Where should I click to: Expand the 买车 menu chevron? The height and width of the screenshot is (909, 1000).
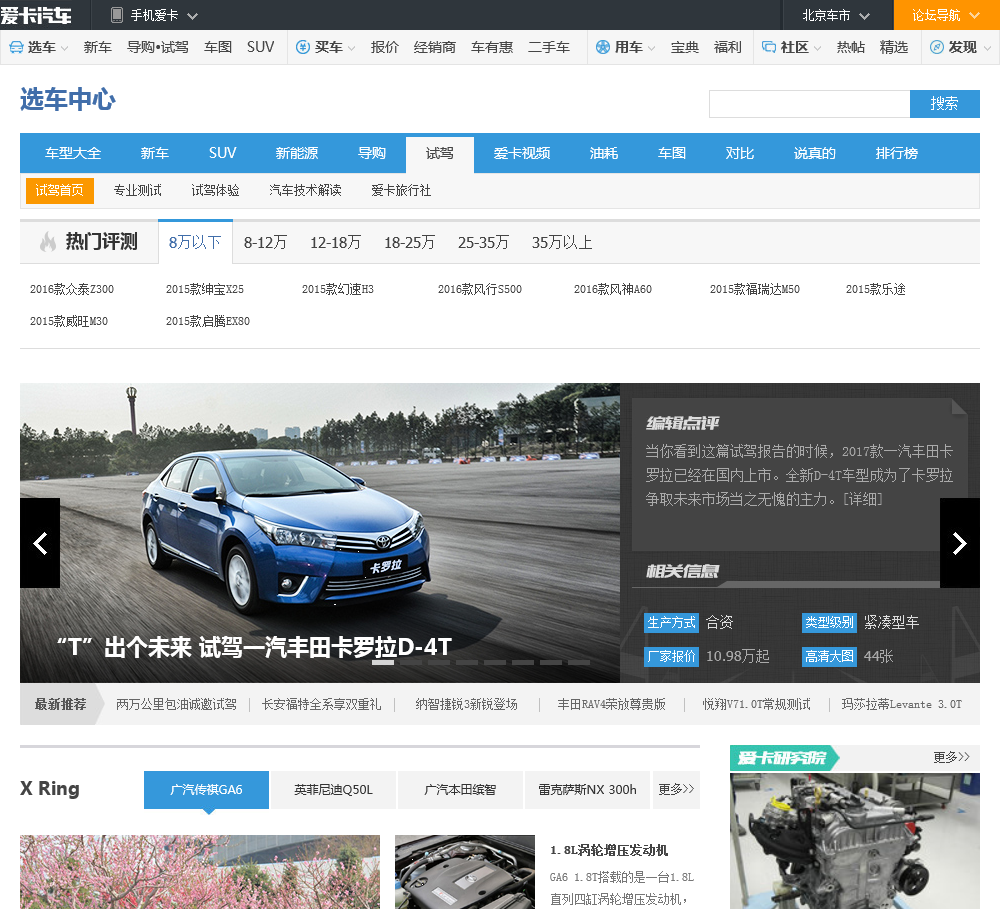[x=351, y=48]
